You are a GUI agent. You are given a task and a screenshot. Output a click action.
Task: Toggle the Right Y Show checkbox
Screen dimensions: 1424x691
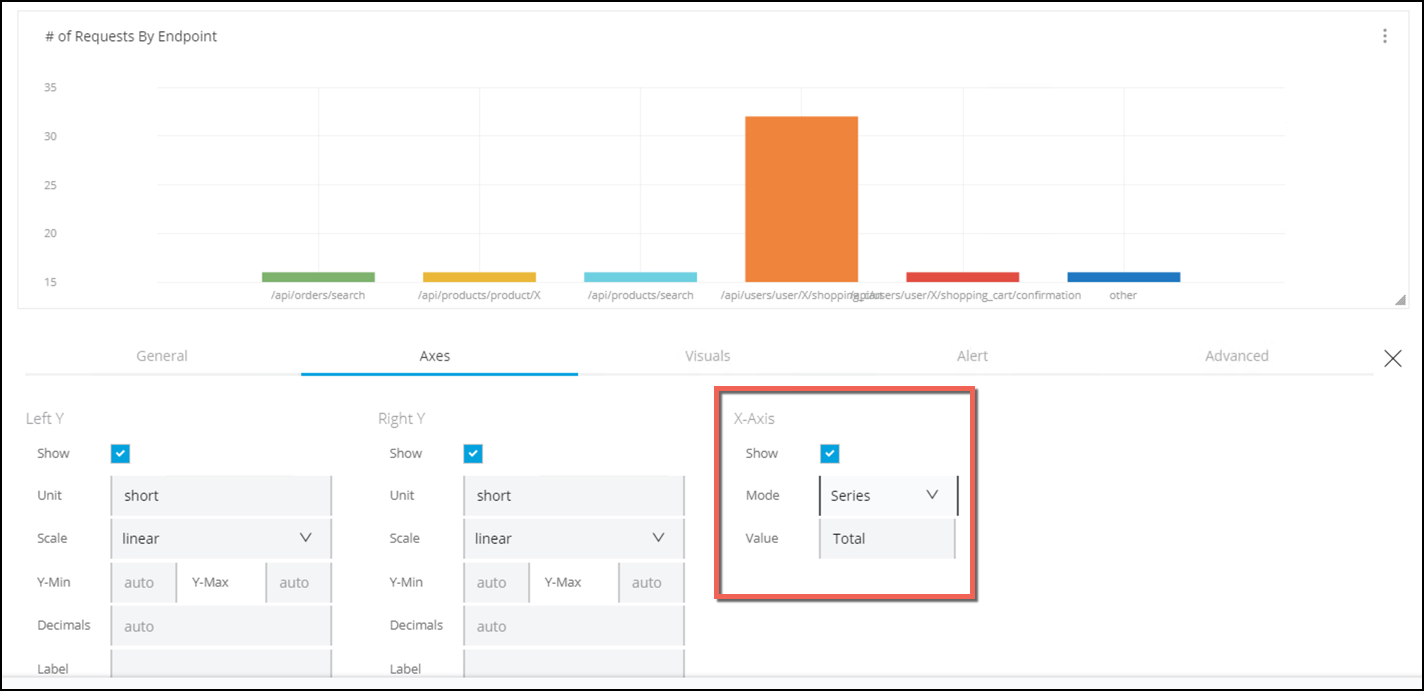pyautogui.click(x=473, y=454)
